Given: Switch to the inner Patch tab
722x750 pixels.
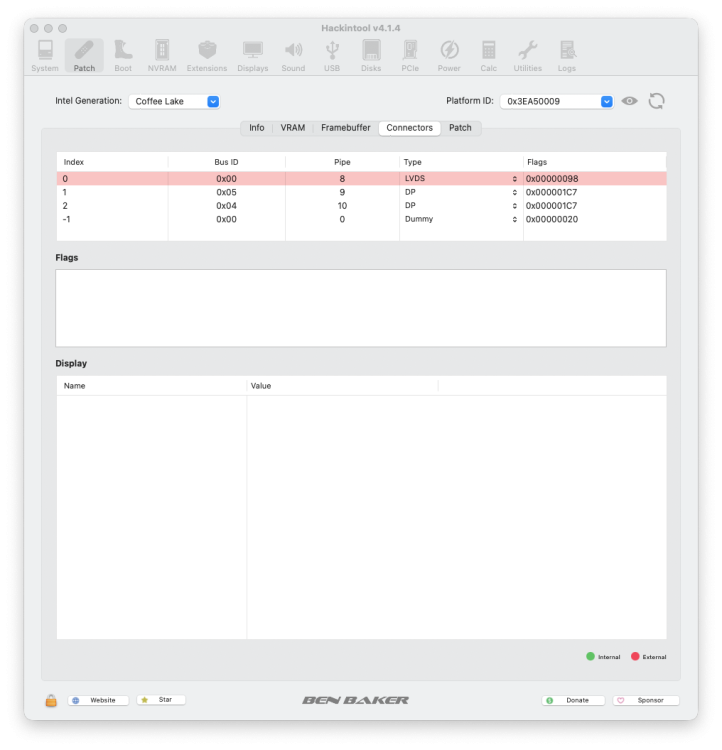Looking at the screenshot, I should pyautogui.click(x=460, y=128).
